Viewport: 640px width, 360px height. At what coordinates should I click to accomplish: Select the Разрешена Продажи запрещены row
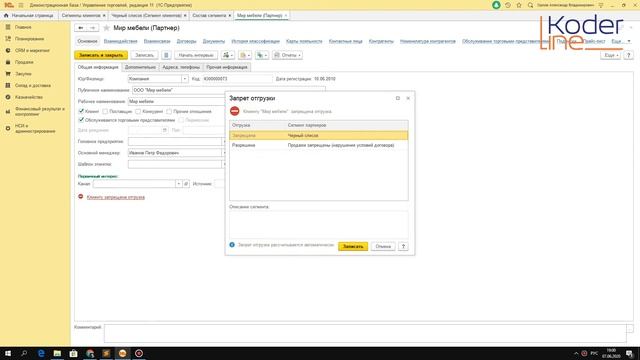[318, 145]
